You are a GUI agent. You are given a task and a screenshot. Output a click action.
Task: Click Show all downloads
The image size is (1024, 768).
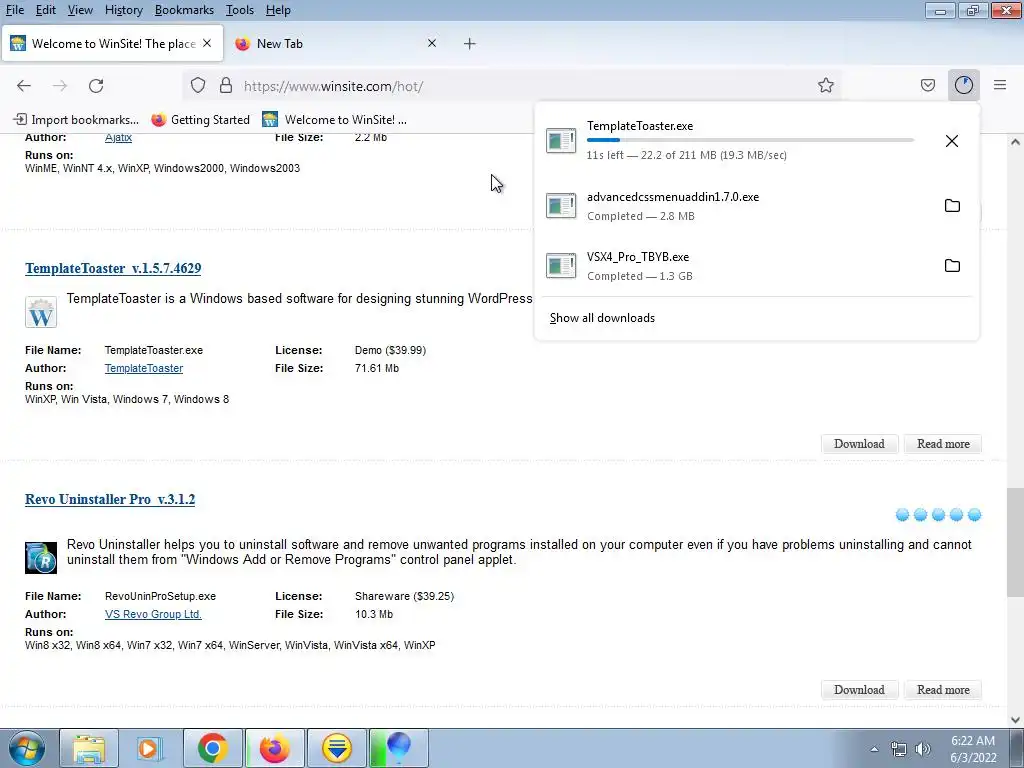coord(602,318)
